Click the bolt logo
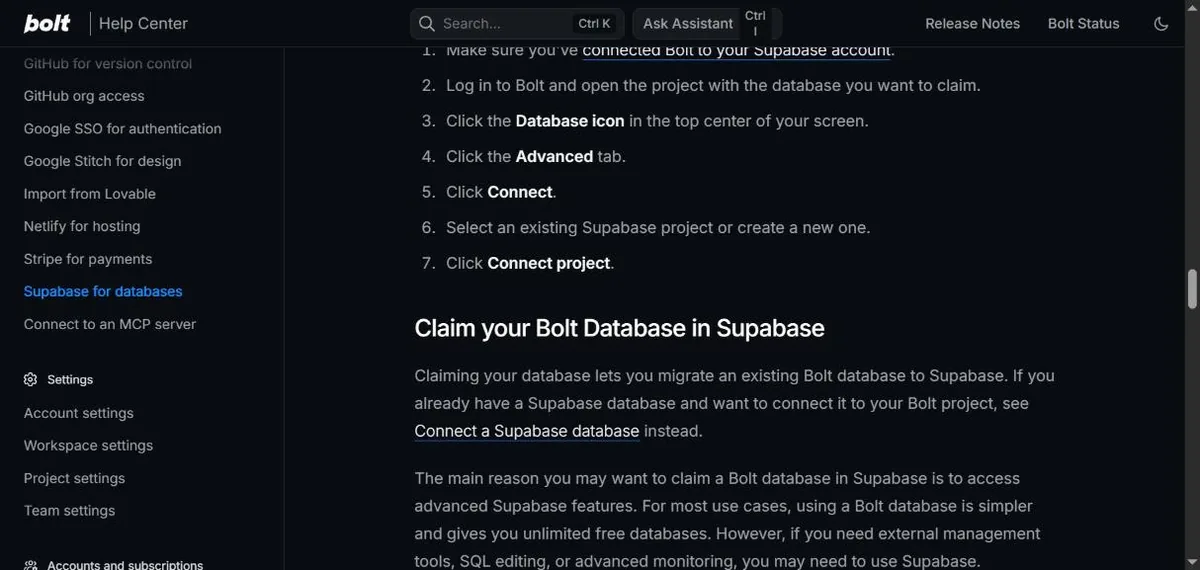Viewport: 1200px width, 570px height. tap(47, 23)
